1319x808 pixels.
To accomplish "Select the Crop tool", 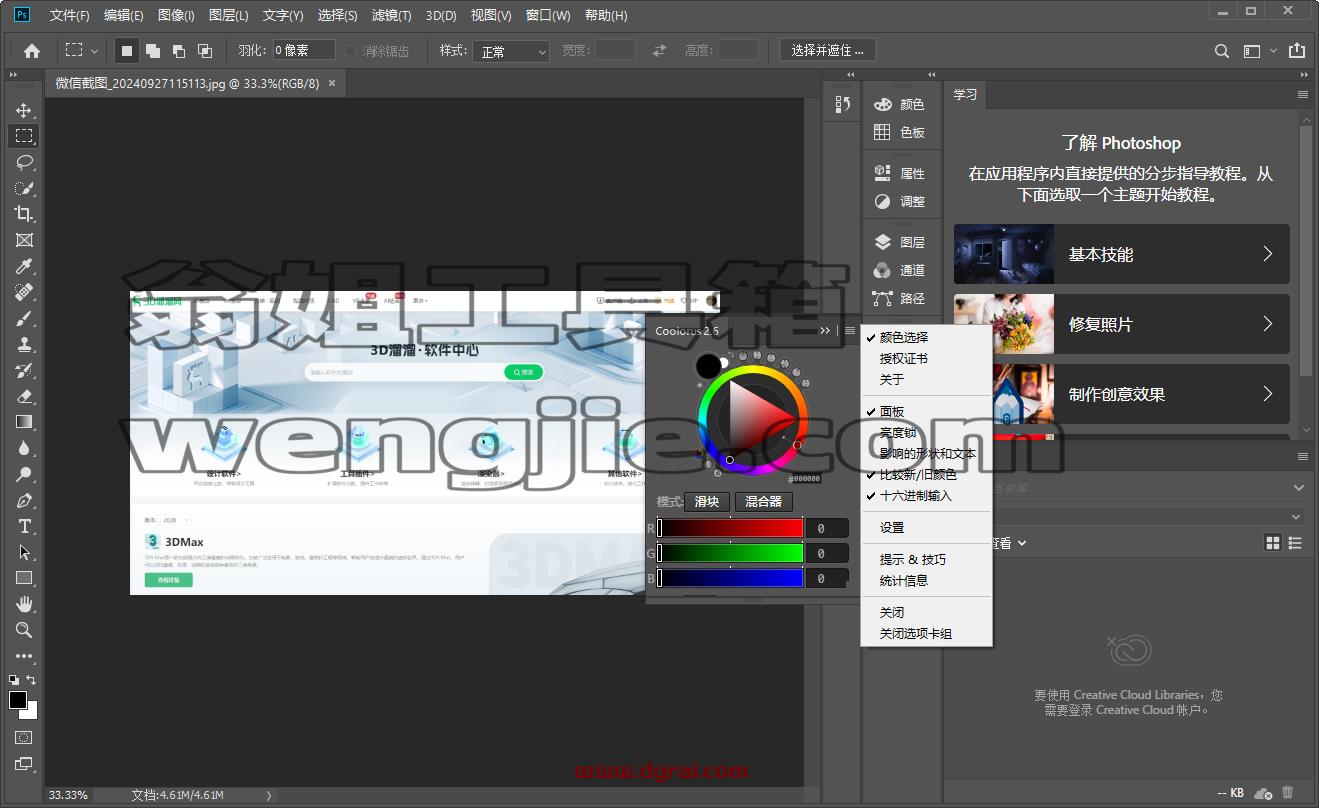I will [x=24, y=214].
